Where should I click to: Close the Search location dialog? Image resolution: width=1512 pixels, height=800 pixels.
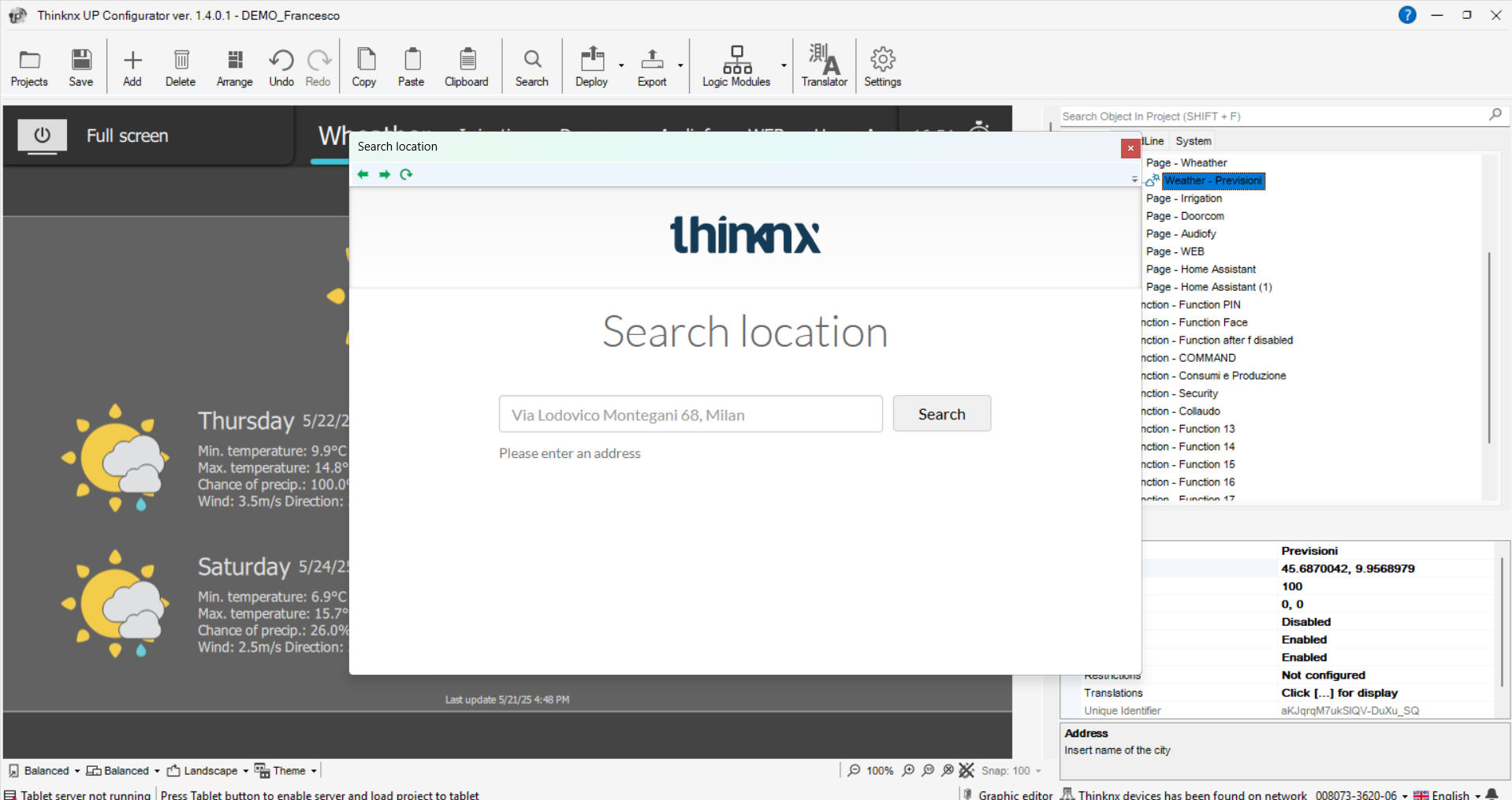[x=1130, y=148]
